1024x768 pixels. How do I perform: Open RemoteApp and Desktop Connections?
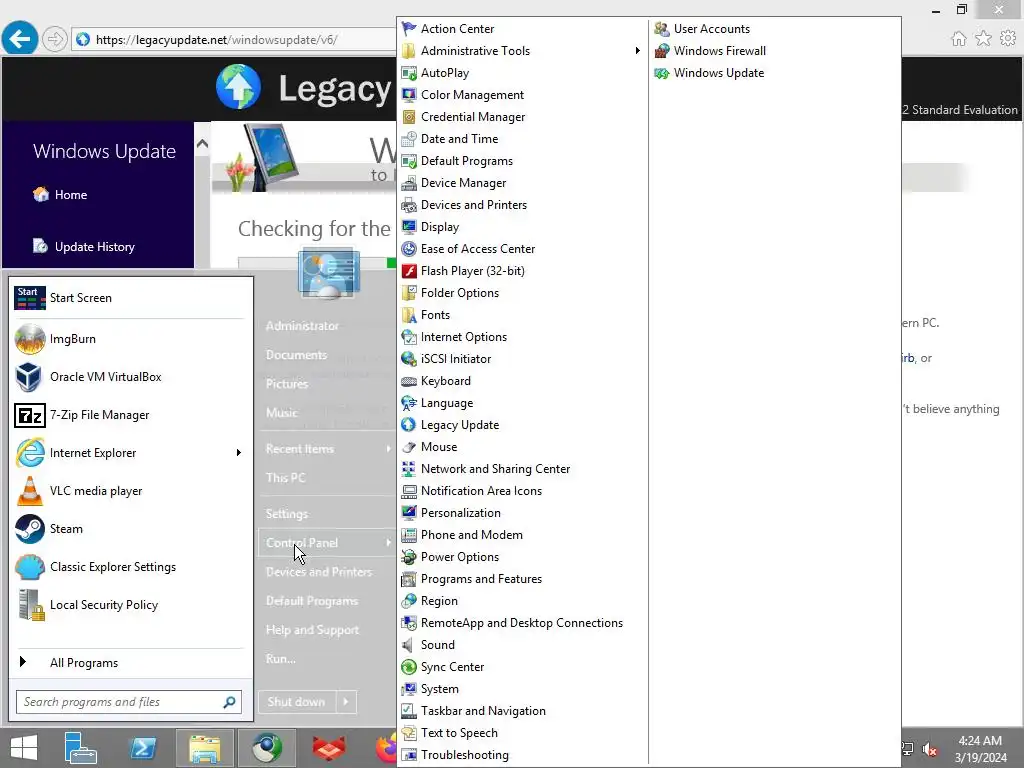(521, 623)
